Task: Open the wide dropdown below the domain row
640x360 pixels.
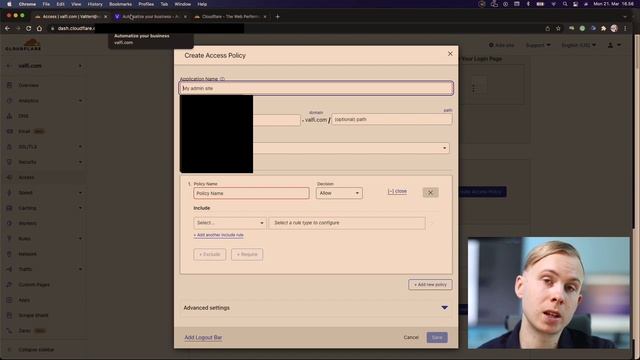Action: coord(351,148)
